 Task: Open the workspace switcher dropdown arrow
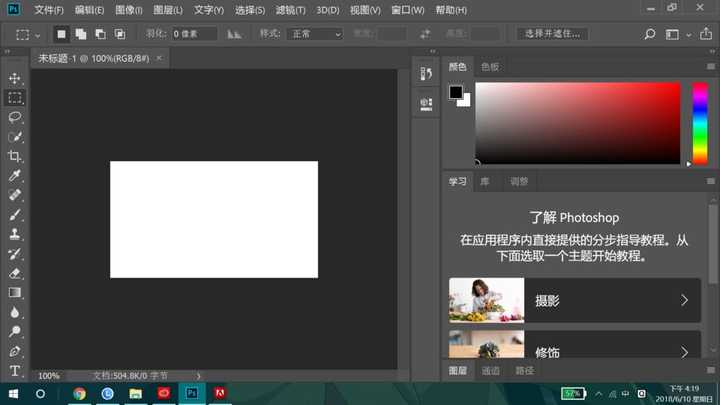[x=689, y=35]
